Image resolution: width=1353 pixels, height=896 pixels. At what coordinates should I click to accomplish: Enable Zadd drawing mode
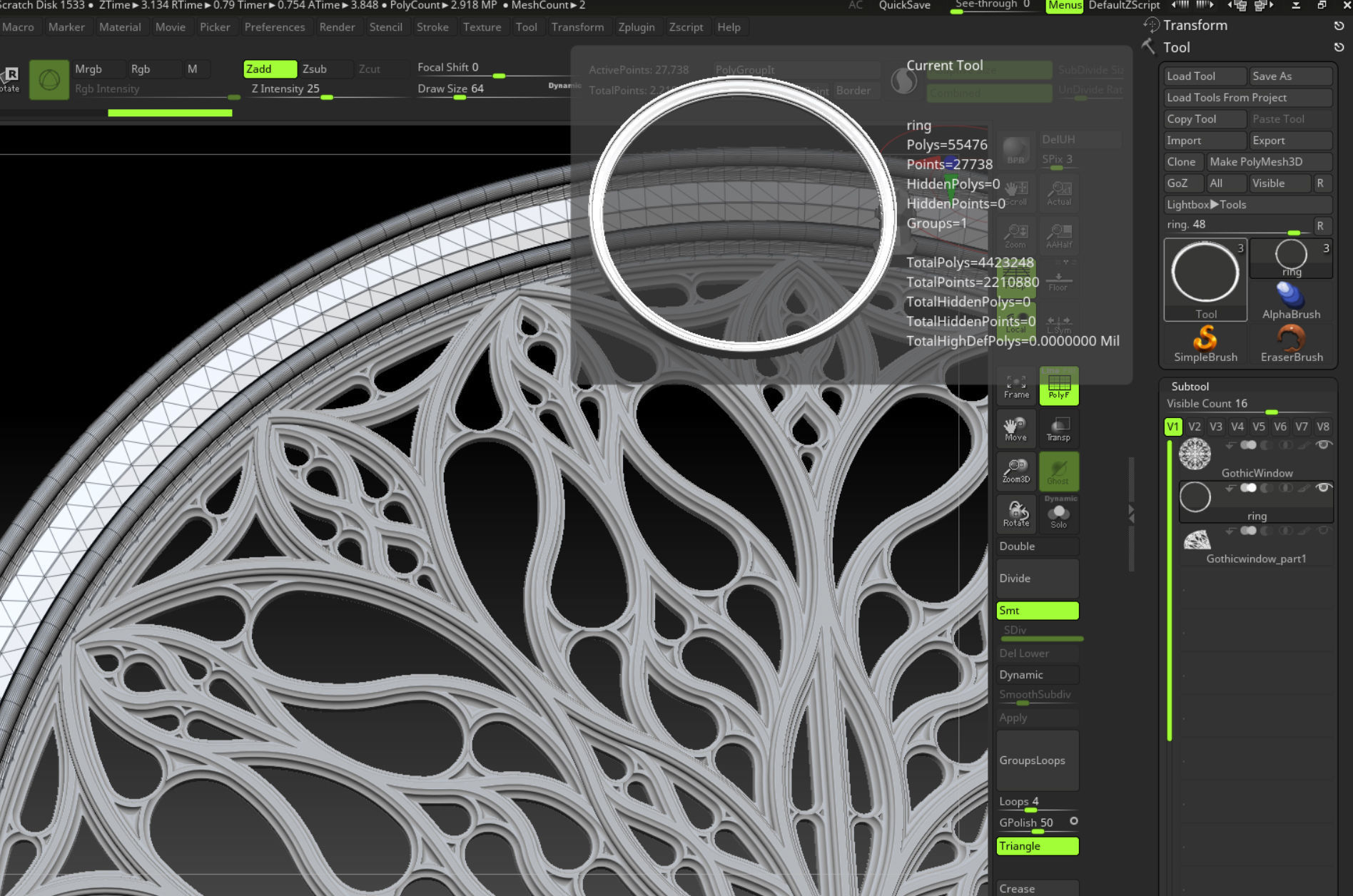(270, 69)
